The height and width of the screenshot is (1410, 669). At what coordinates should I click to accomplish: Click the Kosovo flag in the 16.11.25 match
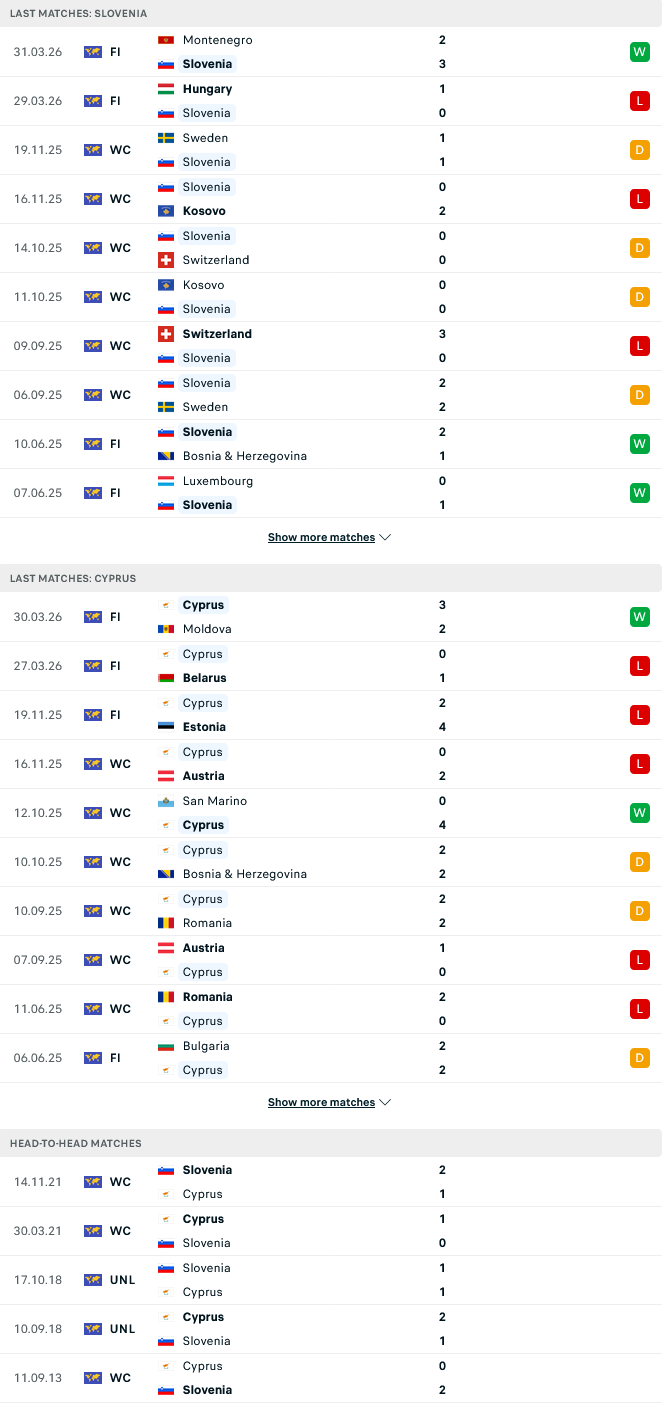(166, 211)
